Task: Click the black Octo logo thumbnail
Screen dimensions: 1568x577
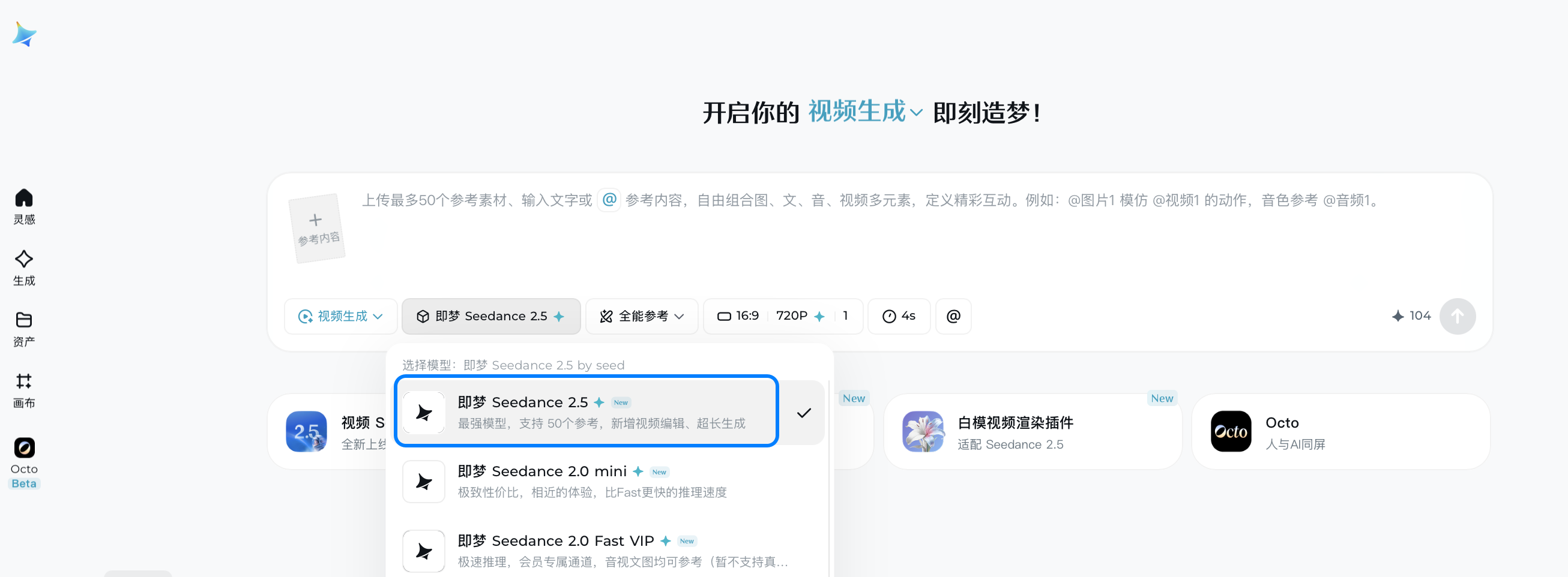Action: (1231, 432)
